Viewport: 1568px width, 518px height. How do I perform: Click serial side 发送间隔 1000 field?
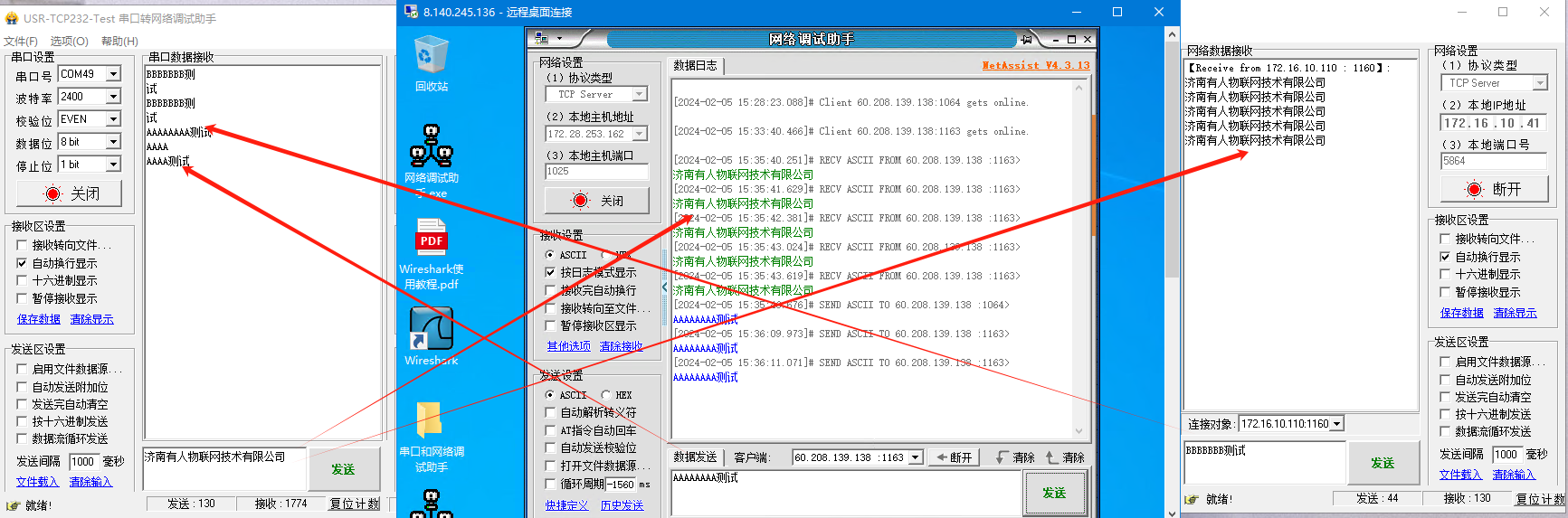tap(84, 461)
